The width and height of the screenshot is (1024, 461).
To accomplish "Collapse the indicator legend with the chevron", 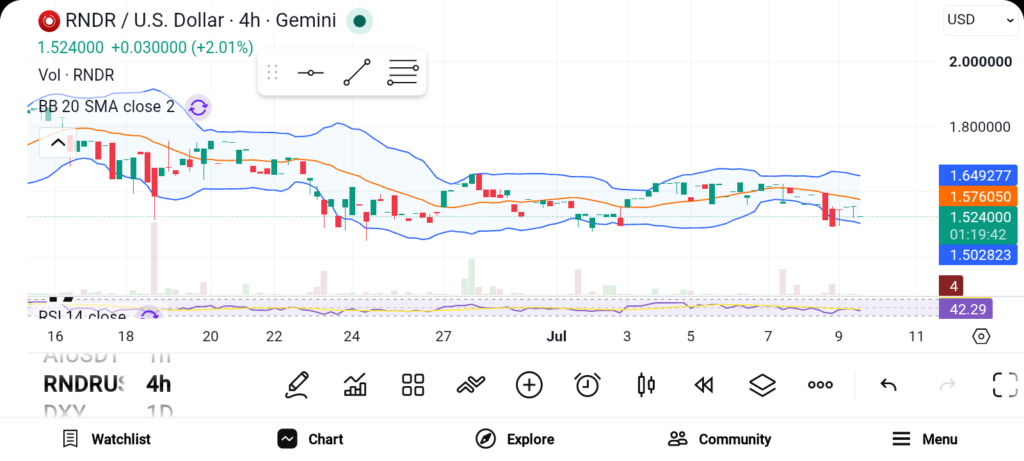I will [x=57, y=143].
